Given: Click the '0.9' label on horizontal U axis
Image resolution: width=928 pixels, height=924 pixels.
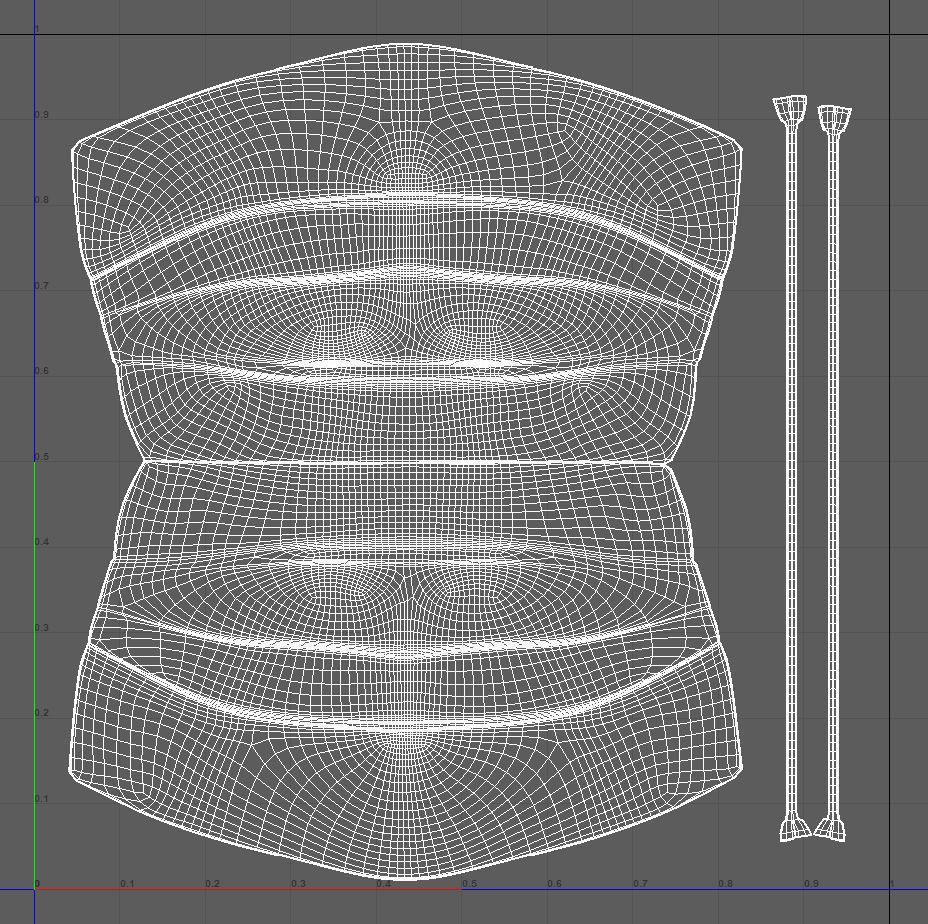Looking at the screenshot, I should click(811, 884).
